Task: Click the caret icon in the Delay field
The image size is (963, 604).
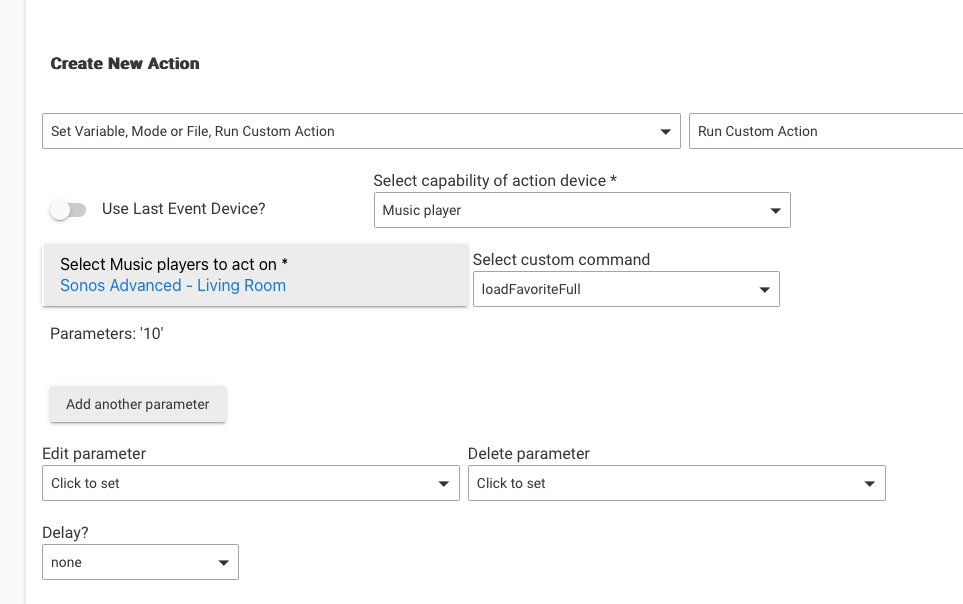Action: pos(224,563)
